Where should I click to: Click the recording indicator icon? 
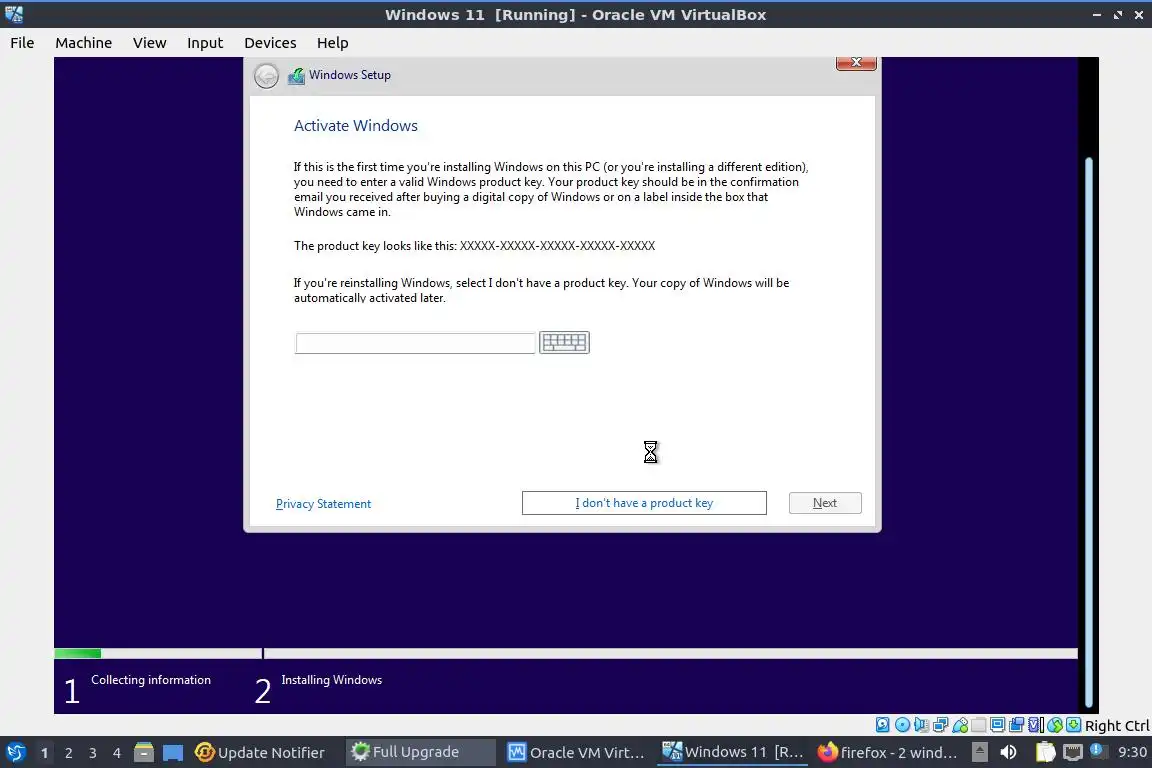click(x=1017, y=725)
